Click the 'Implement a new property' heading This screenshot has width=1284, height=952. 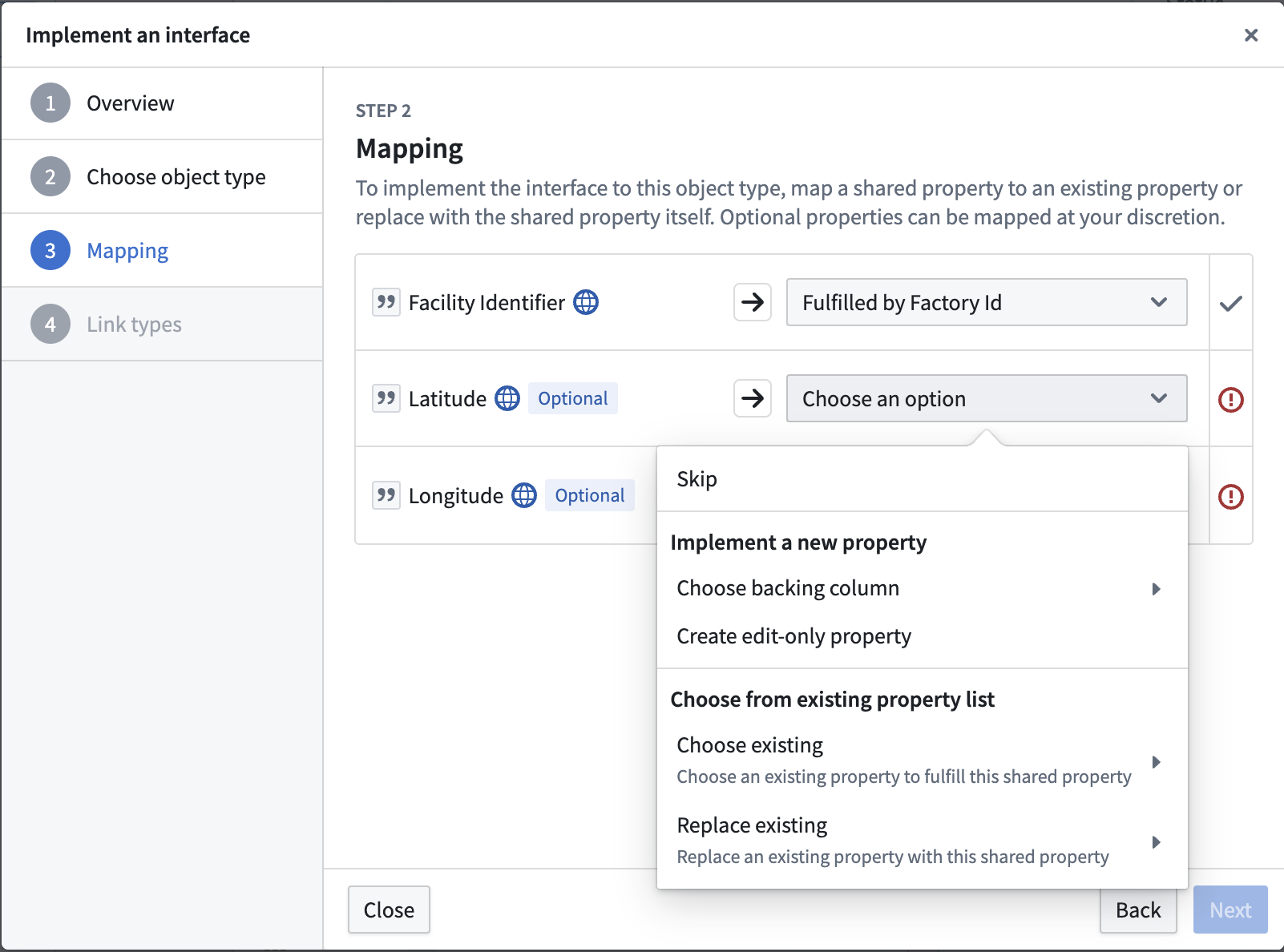[798, 543]
